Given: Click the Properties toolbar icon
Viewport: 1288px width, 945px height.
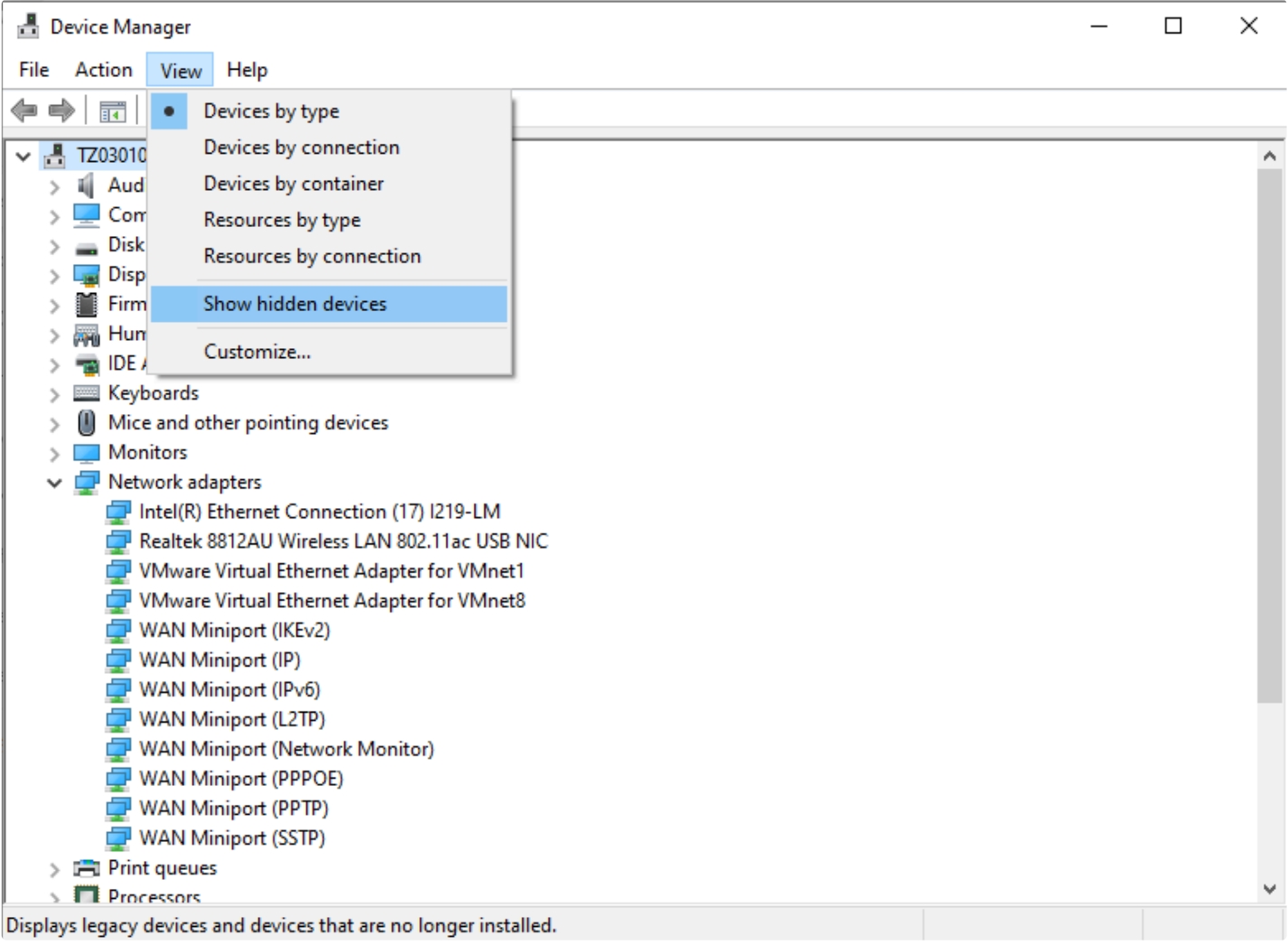Looking at the screenshot, I should [113, 112].
